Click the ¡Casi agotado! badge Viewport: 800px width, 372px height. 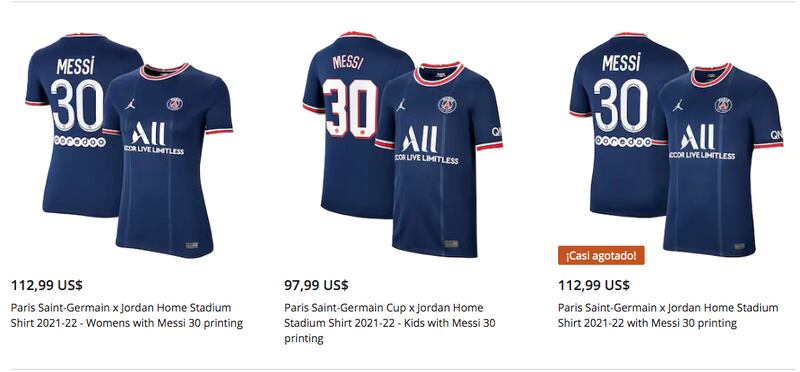[x=601, y=256]
